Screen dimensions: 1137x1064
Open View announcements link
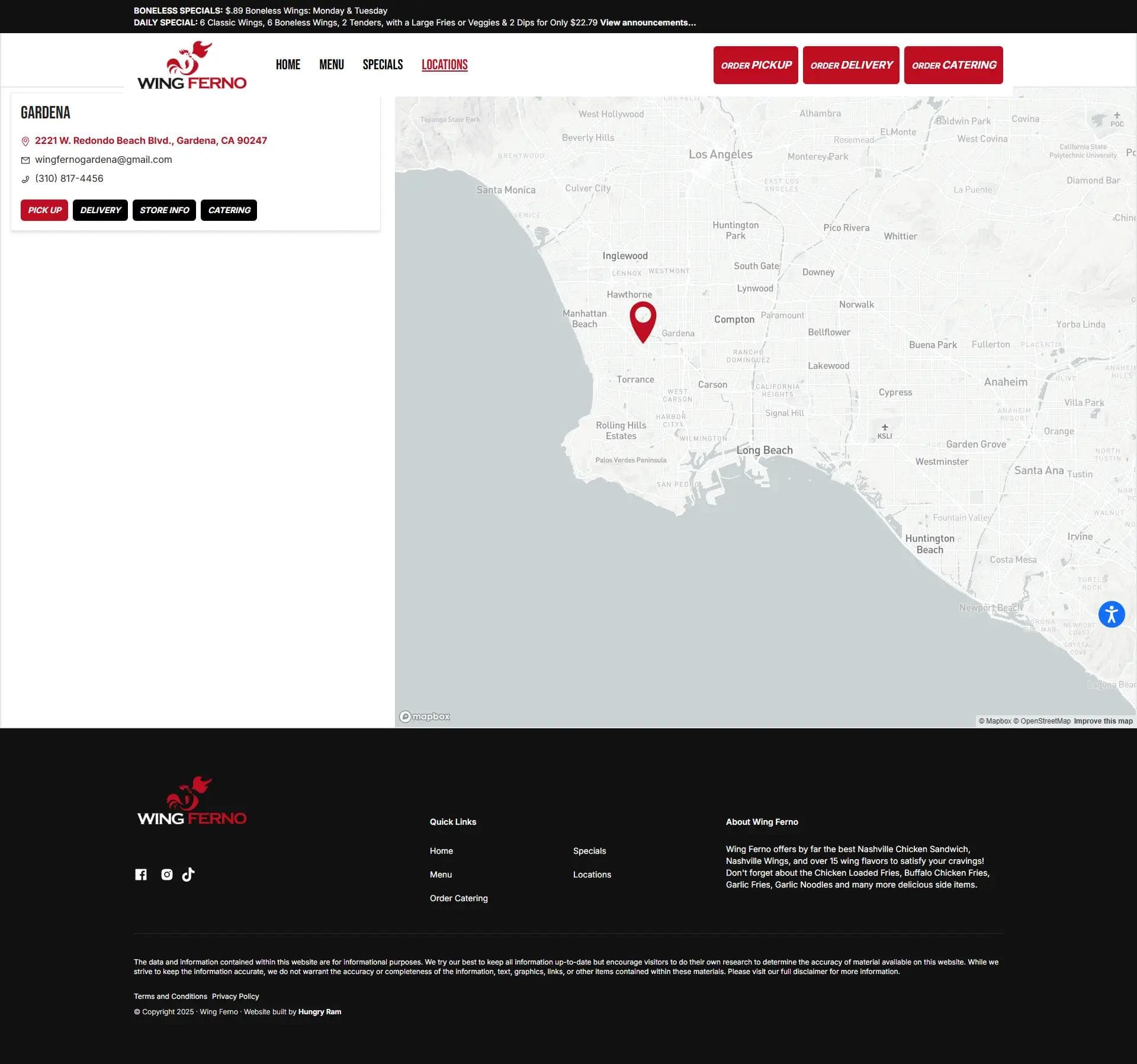[x=648, y=22]
